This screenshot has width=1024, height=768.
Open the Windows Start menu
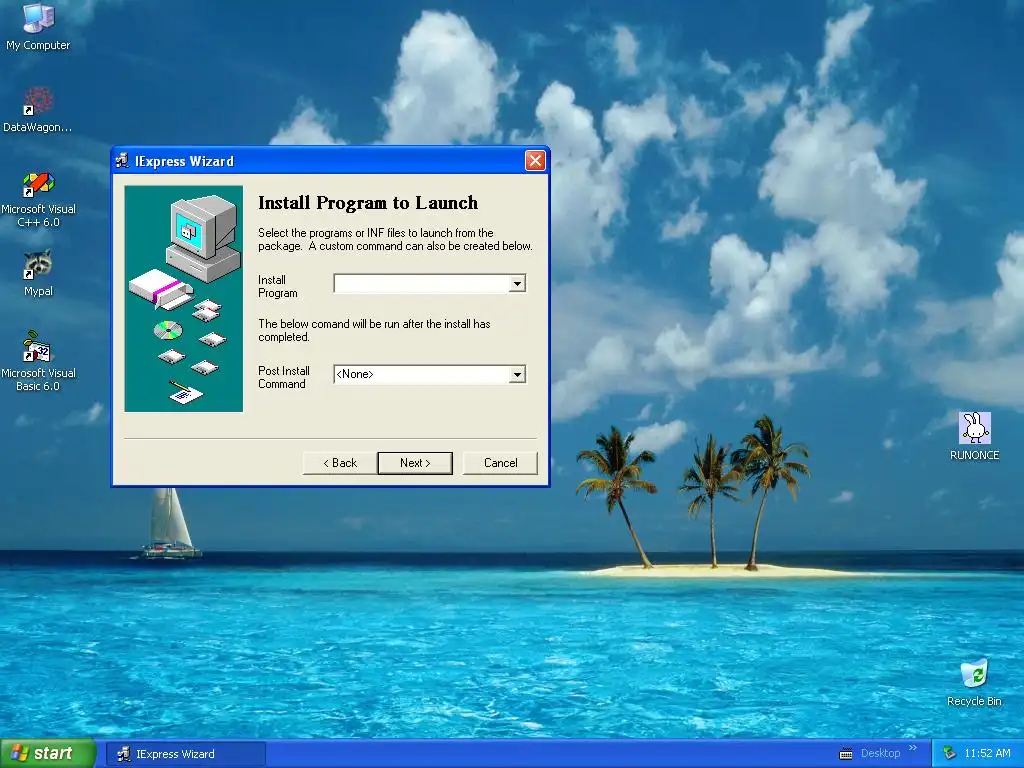coord(47,754)
